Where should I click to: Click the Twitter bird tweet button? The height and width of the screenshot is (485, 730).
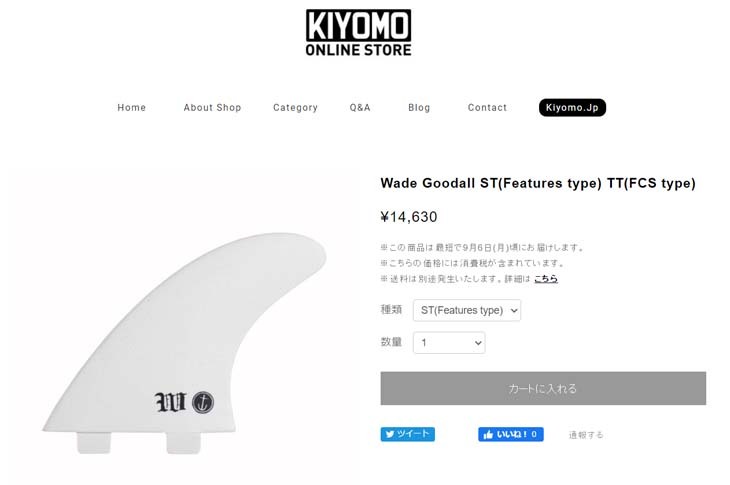pyautogui.click(x=407, y=434)
